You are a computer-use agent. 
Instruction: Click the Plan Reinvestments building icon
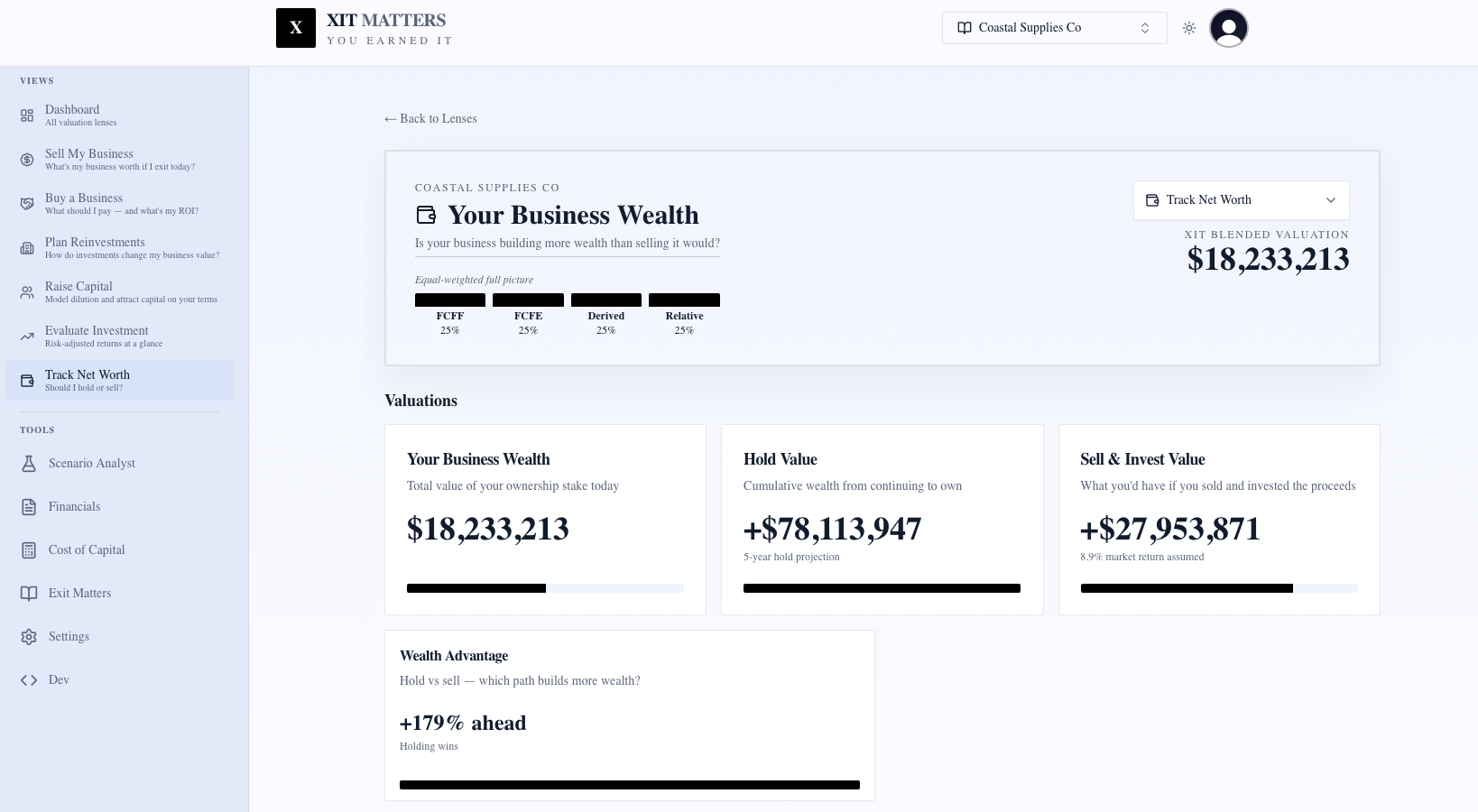tap(27, 248)
